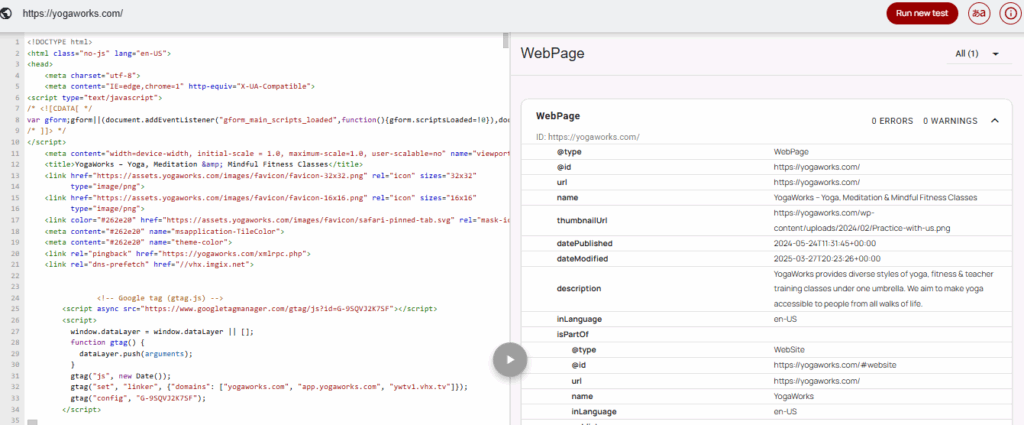Collapse the WebPage result card chevron
1024x425 pixels.
coord(995,121)
